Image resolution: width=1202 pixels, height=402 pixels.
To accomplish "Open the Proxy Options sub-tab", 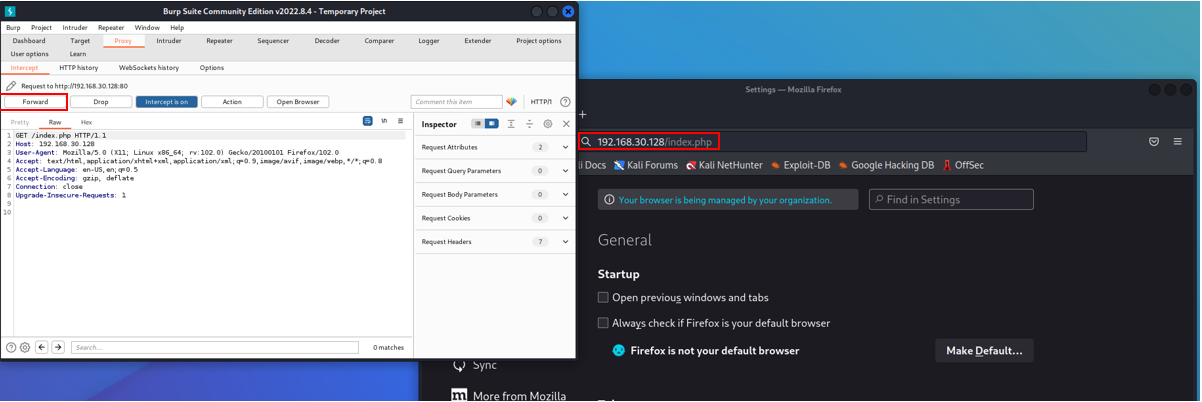I will [212, 68].
